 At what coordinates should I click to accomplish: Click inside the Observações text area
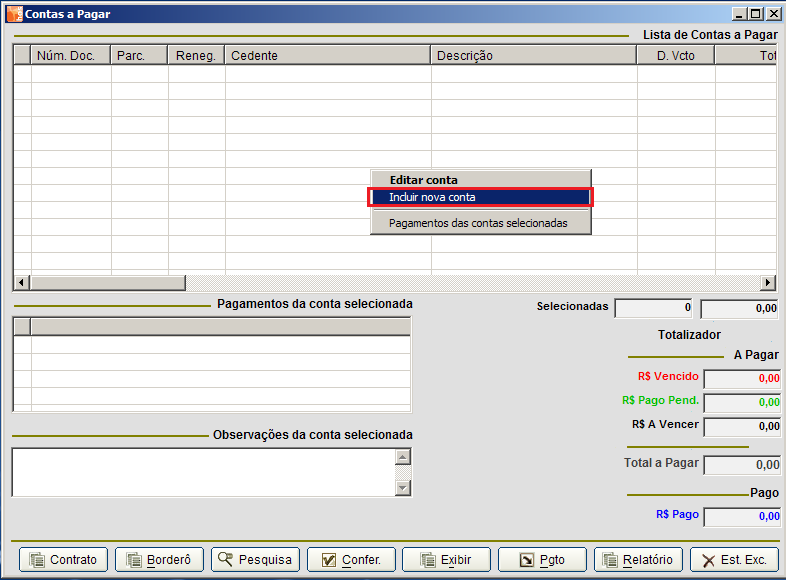[202, 471]
